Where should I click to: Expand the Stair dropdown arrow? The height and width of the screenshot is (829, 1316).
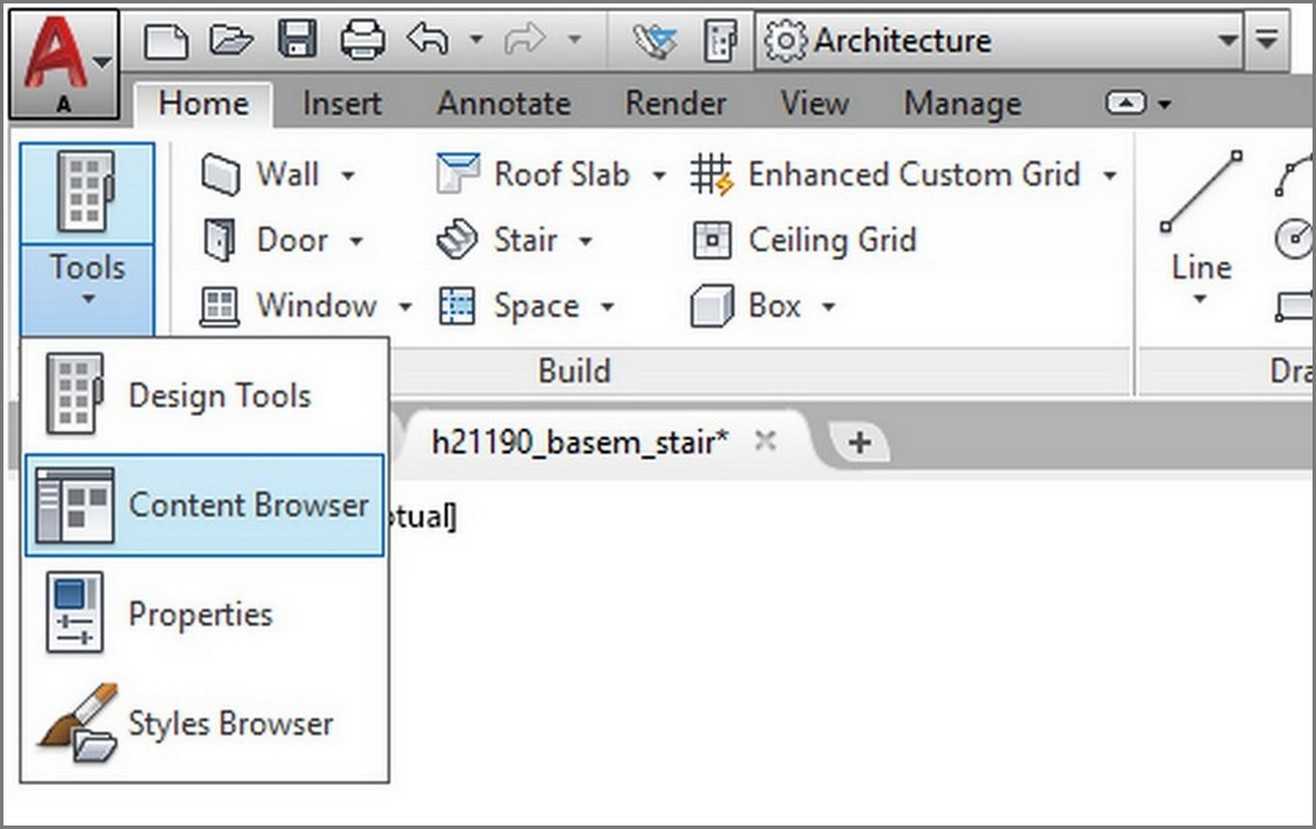click(x=586, y=241)
